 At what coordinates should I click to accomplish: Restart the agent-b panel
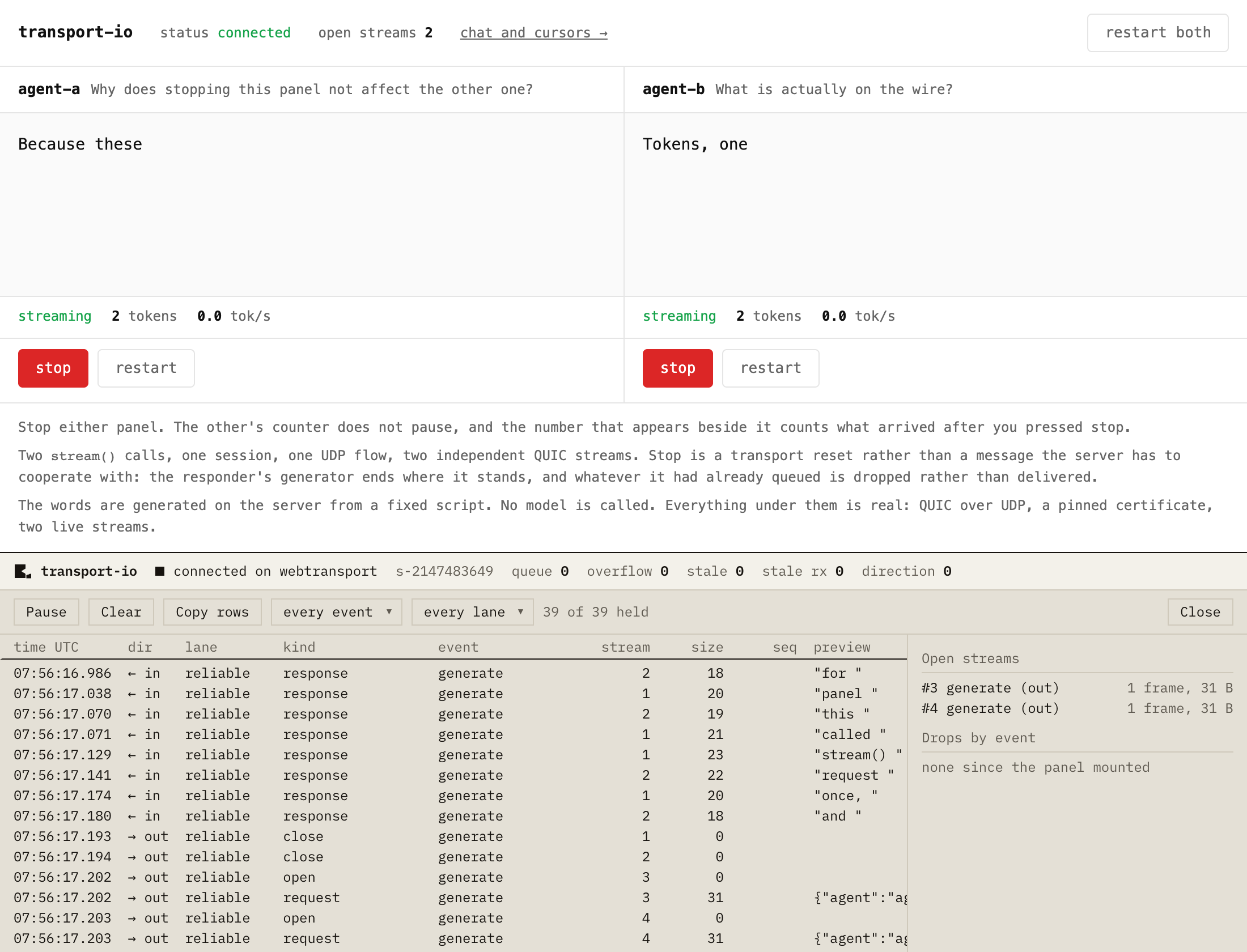tap(771, 368)
